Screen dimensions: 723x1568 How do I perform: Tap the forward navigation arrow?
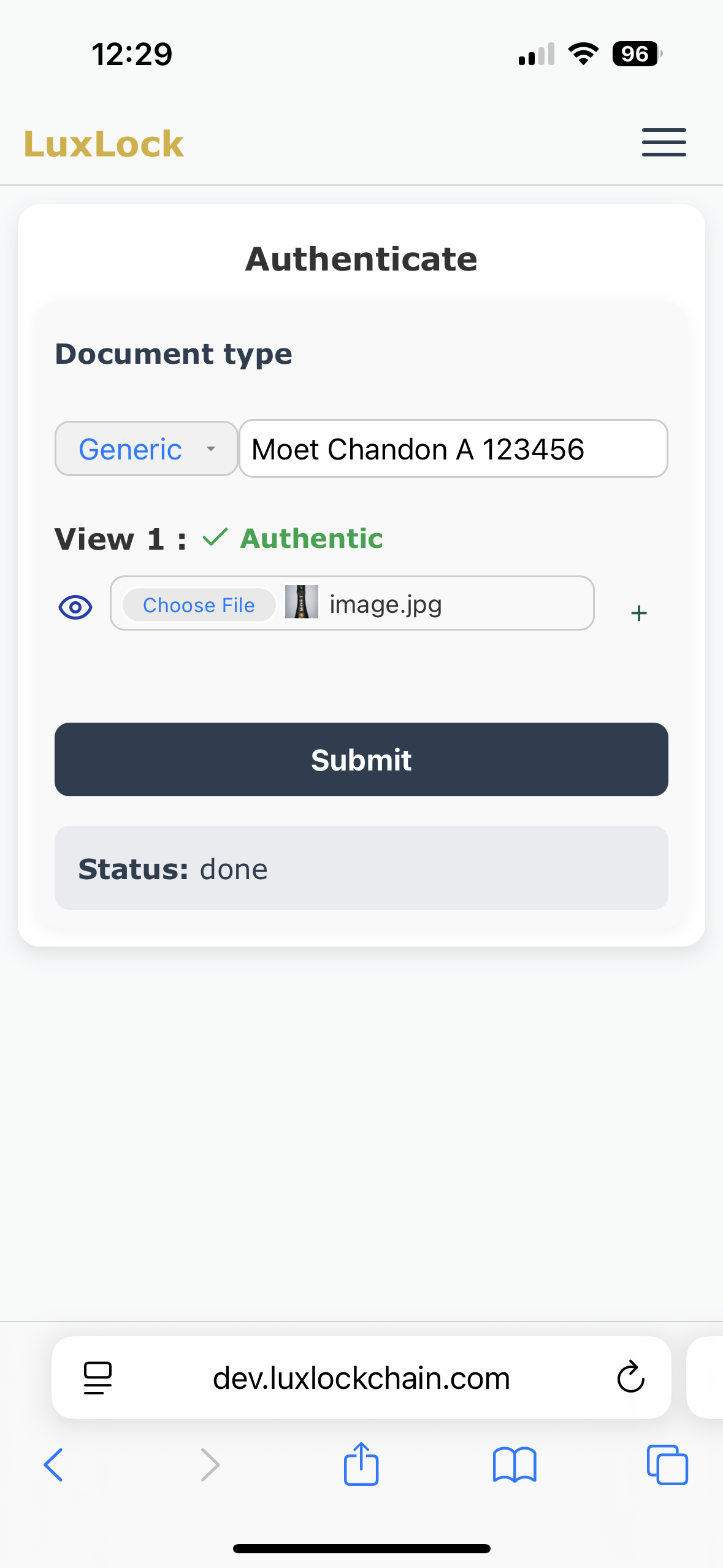[x=210, y=1465]
